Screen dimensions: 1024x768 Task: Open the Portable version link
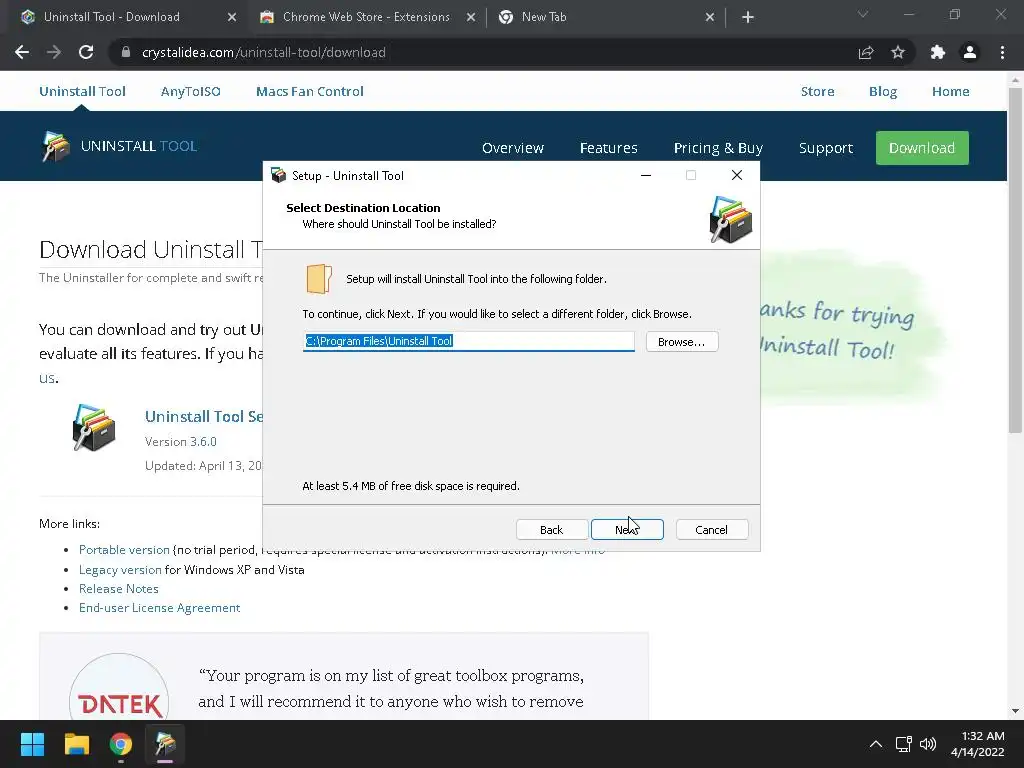coord(124,550)
